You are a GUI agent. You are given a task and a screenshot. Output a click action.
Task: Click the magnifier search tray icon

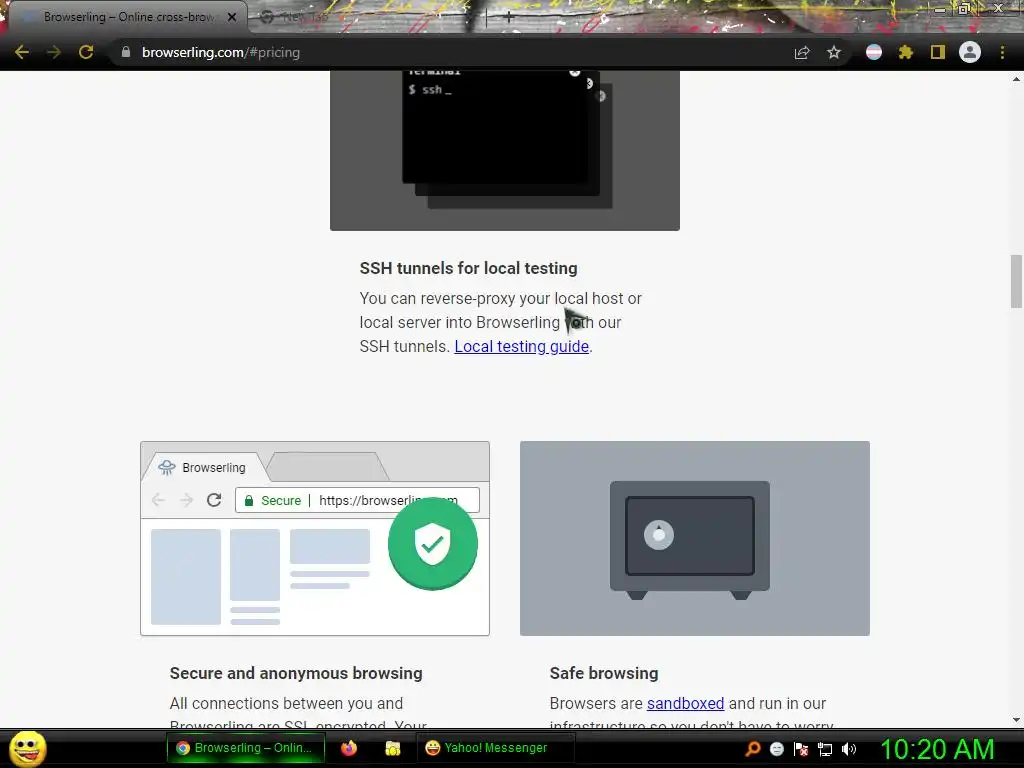click(x=753, y=748)
